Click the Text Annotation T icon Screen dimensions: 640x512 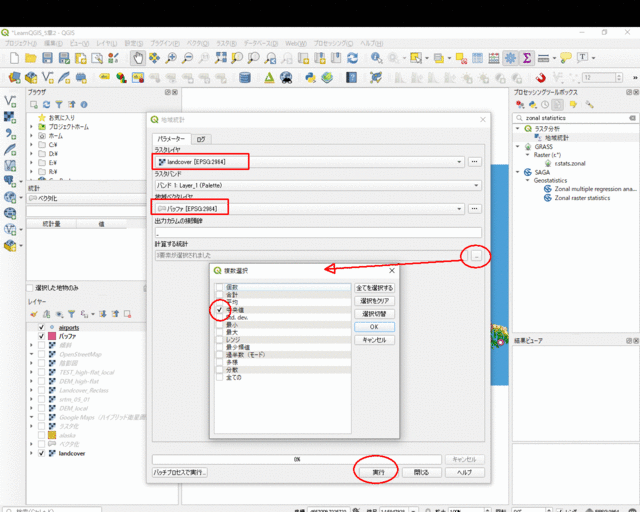582,58
